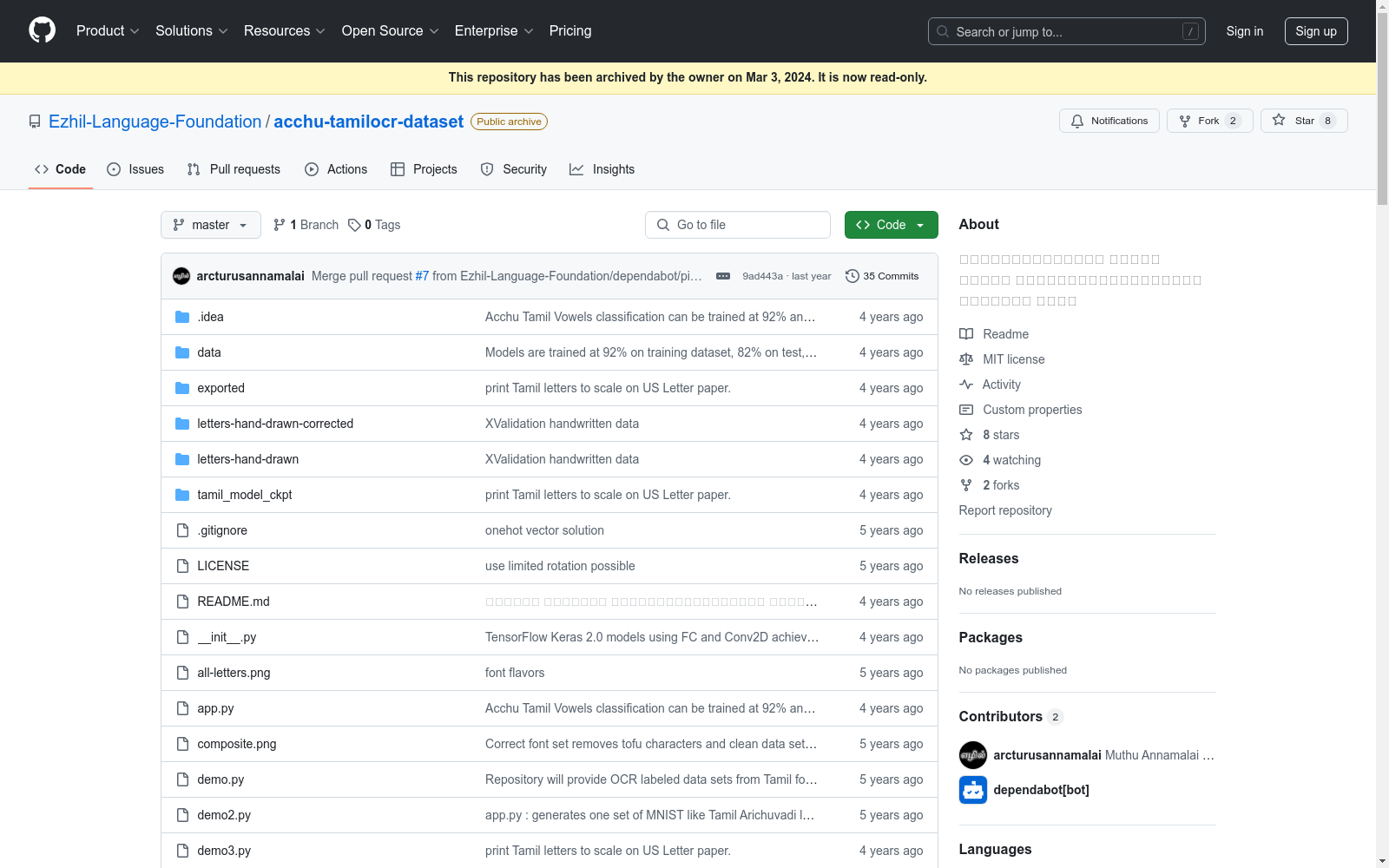
Task: Fork this repository
Action: click(x=1210, y=121)
